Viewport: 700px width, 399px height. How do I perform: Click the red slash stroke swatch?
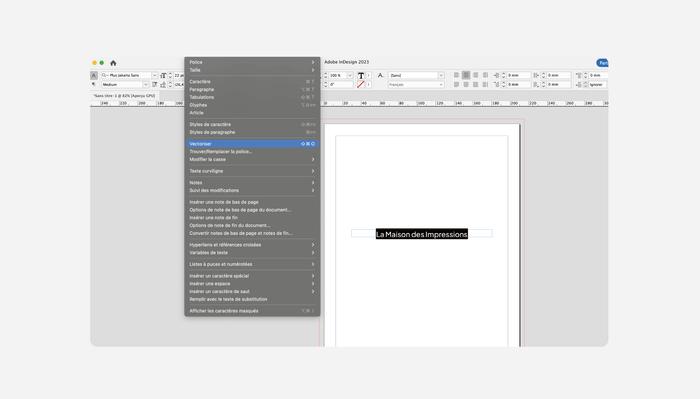(x=361, y=84)
